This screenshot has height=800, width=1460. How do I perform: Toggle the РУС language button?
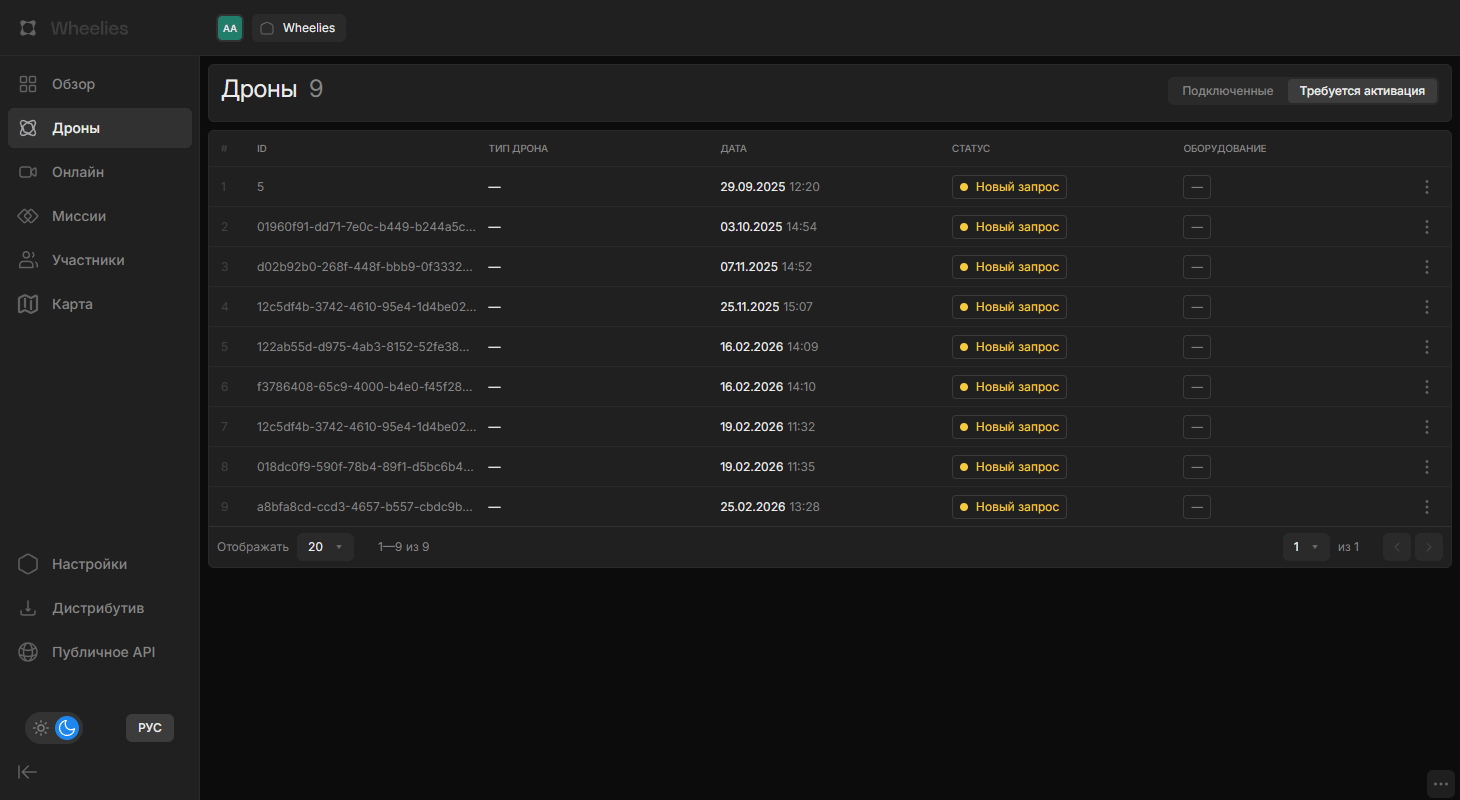point(150,728)
